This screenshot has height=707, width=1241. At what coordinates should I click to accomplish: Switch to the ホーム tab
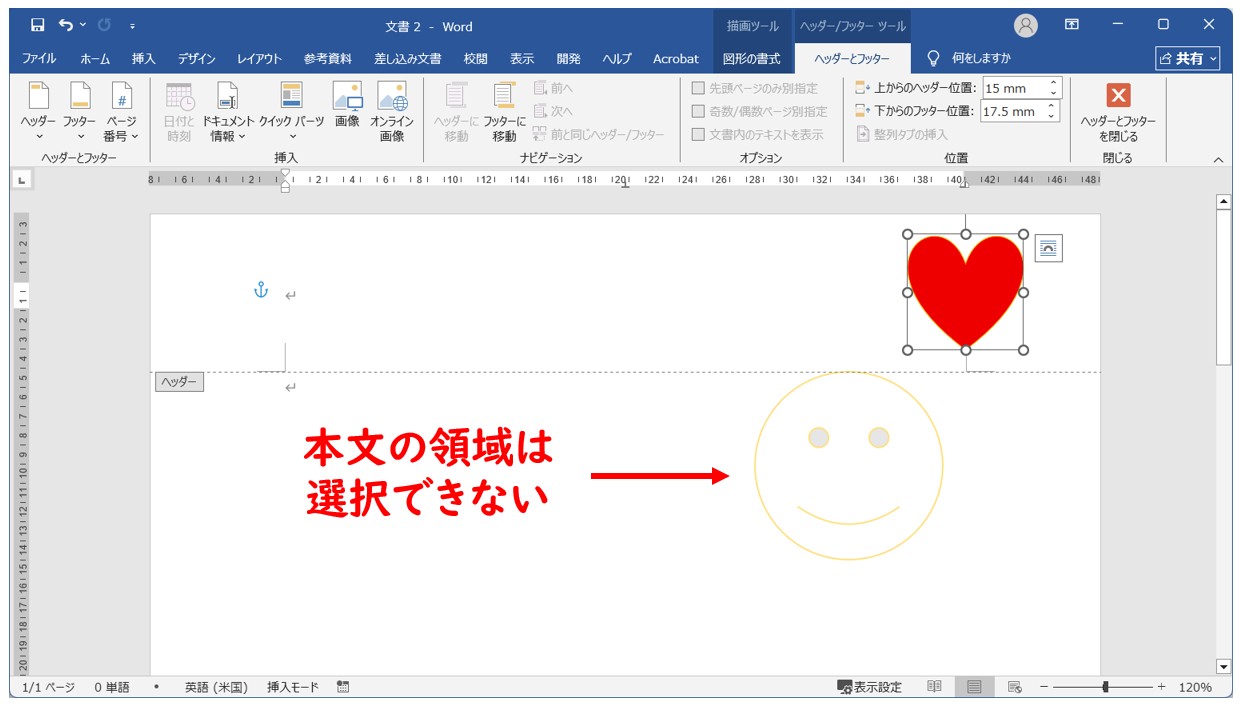[95, 58]
